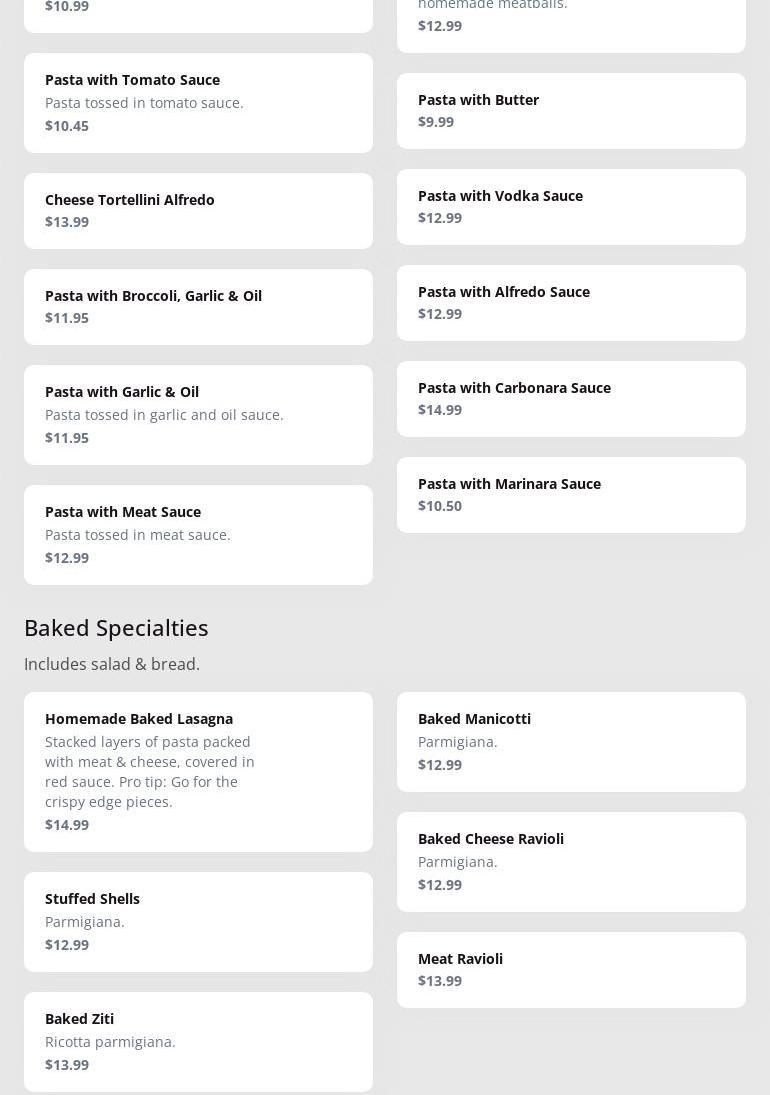
Task: Open the Pasta with Meat Sauce card
Action: (x=198, y=535)
